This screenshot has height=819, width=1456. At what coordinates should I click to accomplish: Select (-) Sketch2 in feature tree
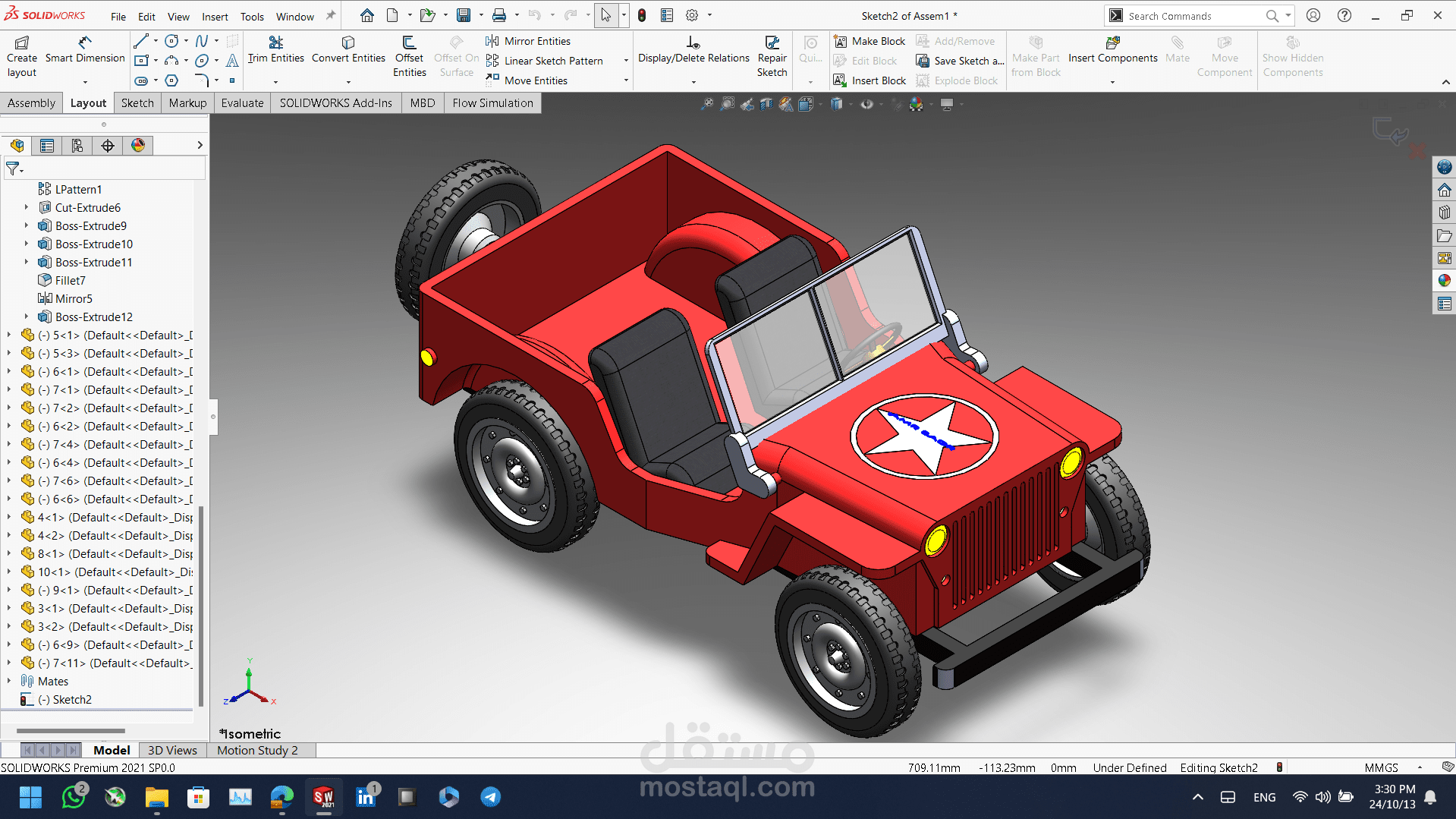[x=64, y=699]
